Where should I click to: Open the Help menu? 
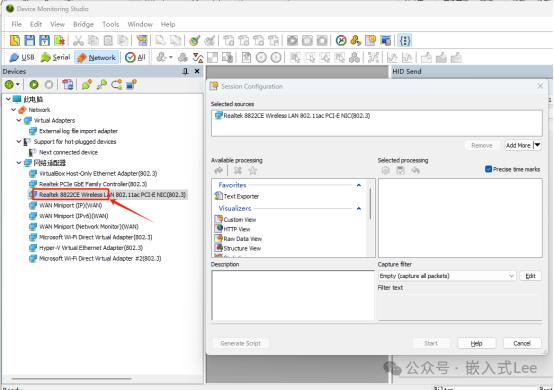coord(168,24)
